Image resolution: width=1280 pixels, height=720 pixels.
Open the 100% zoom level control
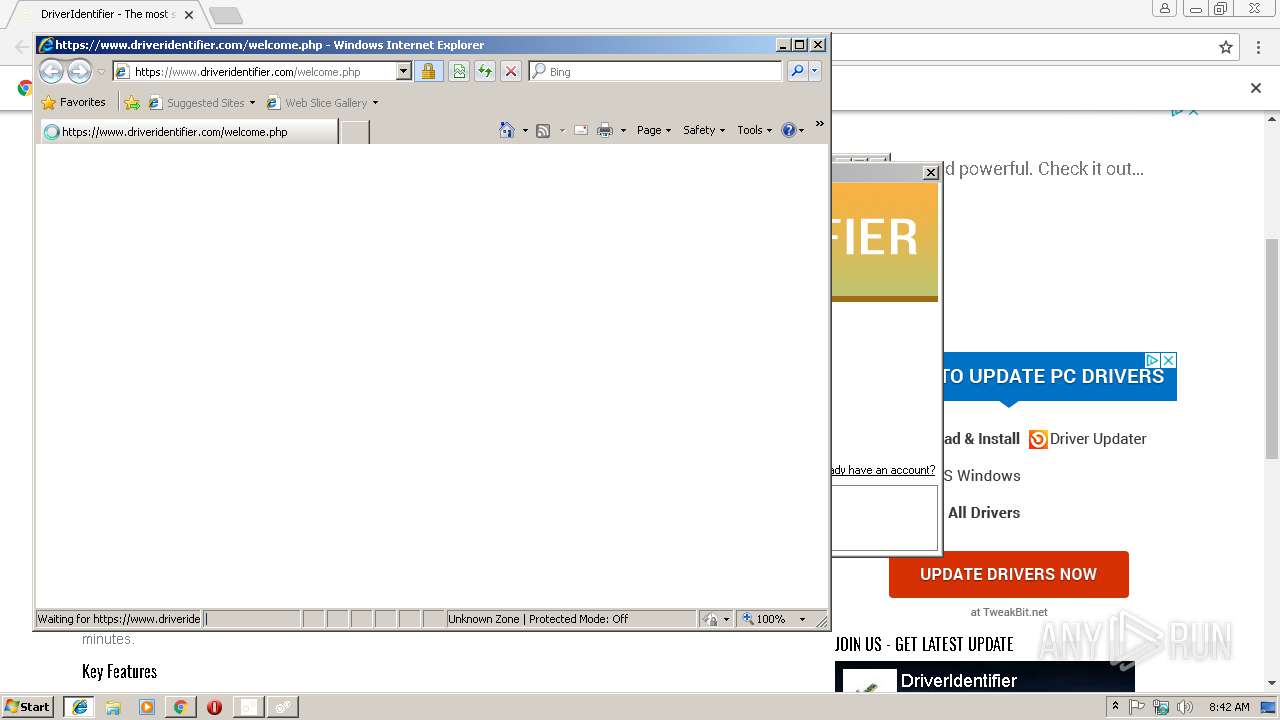[764, 619]
